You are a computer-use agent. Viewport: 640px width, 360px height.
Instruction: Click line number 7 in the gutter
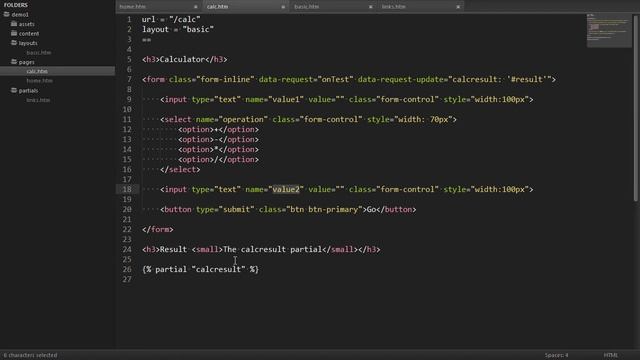tap(129, 79)
